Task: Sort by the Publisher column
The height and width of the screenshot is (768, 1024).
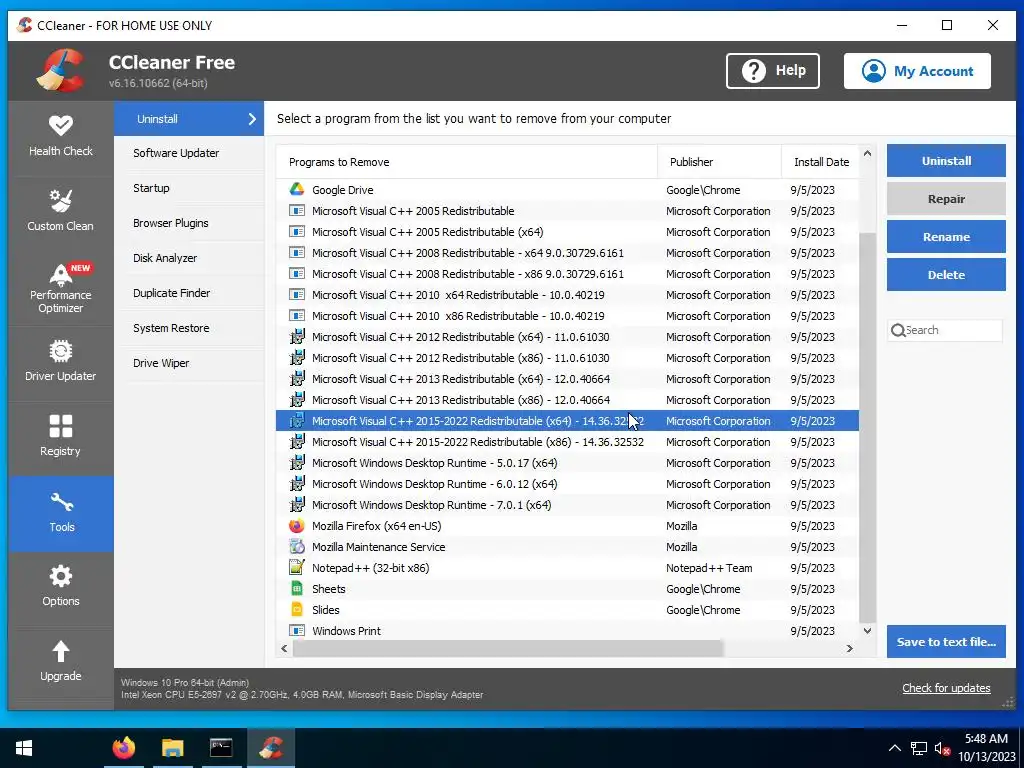Action: pos(719,162)
